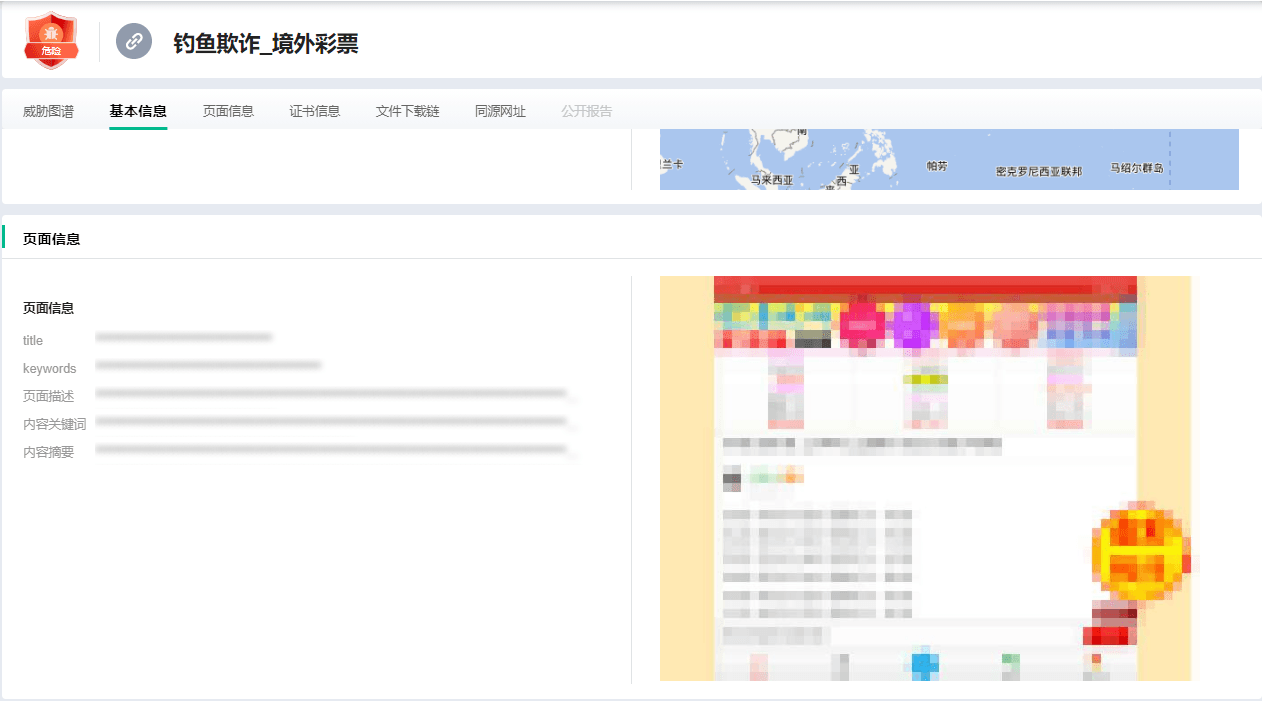
Task: Click the blurred keywords field value
Action: coord(208,366)
